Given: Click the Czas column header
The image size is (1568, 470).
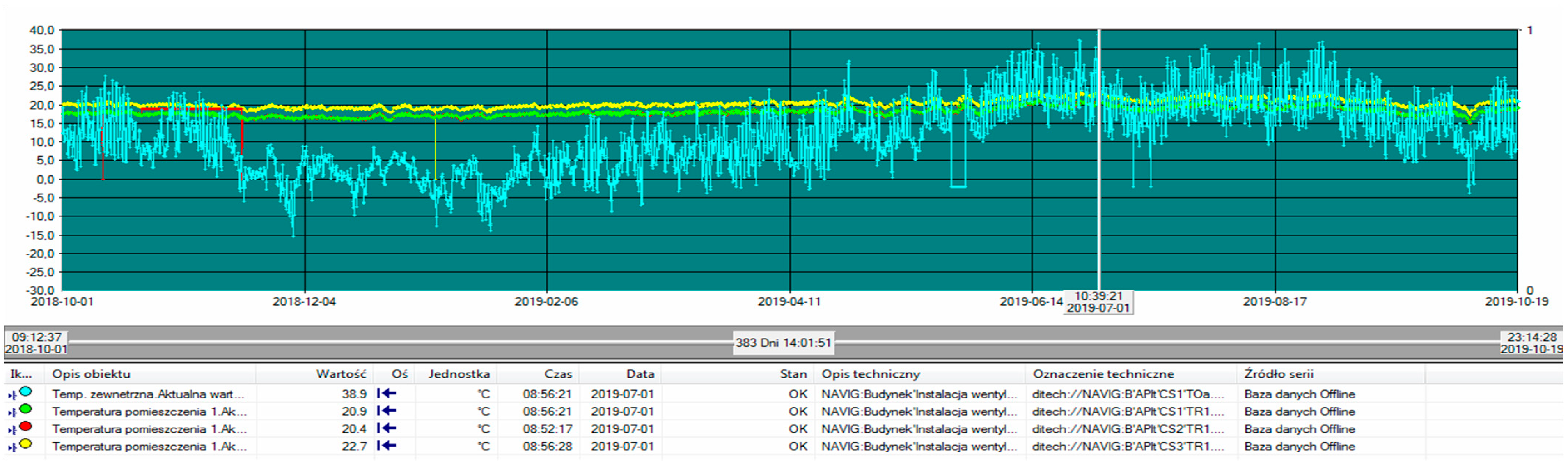Looking at the screenshot, I should (x=558, y=374).
